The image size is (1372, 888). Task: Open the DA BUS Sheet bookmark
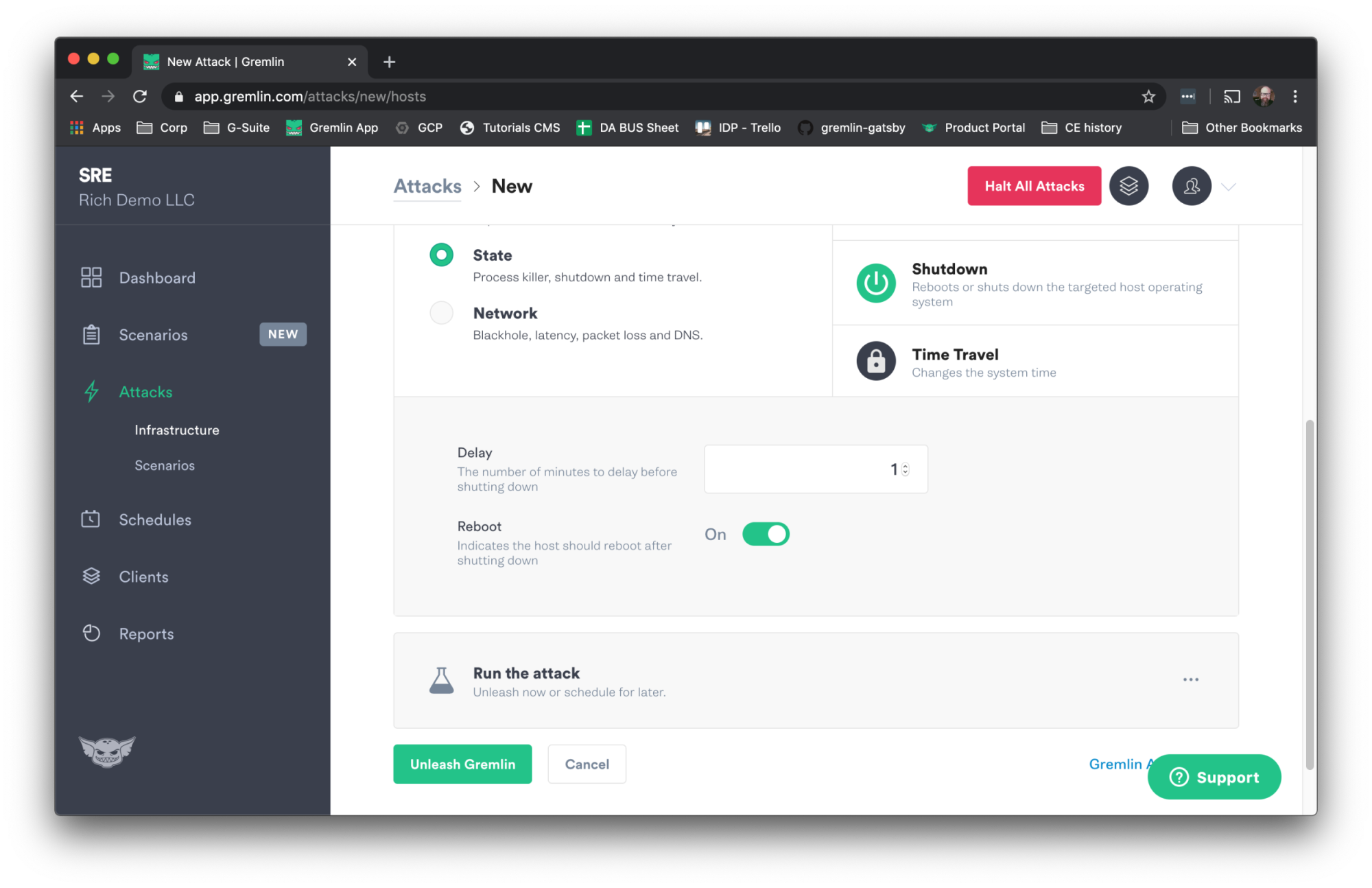[627, 128]
